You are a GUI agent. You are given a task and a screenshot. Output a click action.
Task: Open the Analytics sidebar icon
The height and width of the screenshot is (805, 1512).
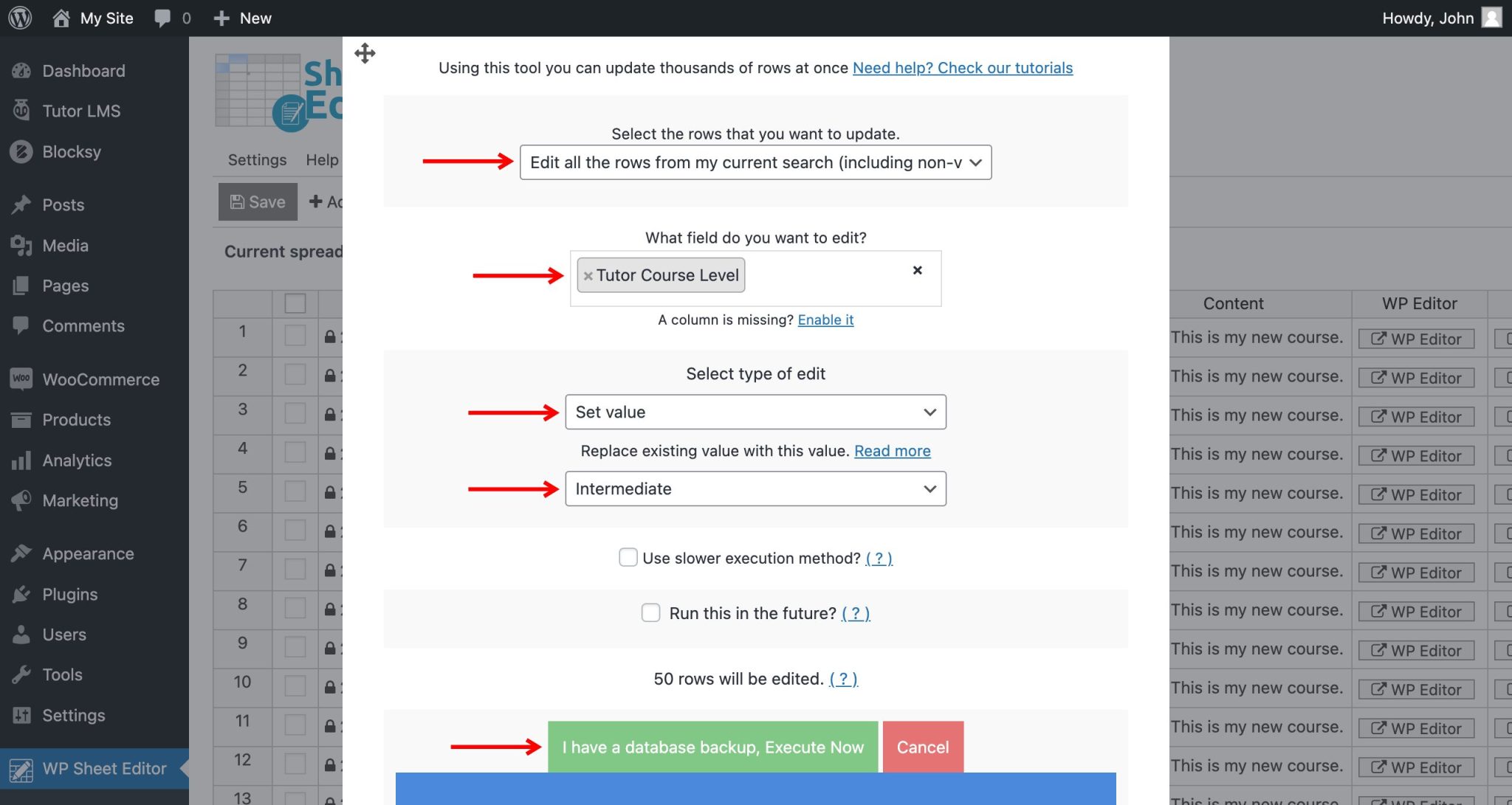click(22, 460)
